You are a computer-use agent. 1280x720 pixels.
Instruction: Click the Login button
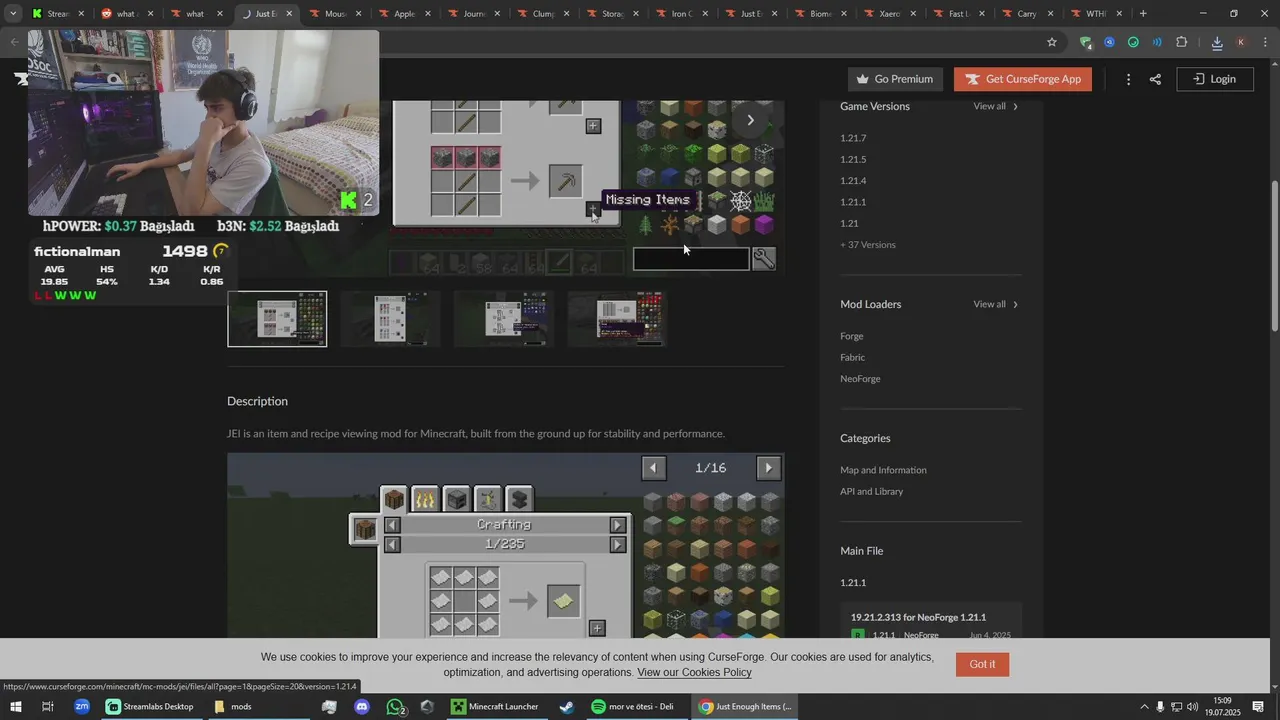1215,79
